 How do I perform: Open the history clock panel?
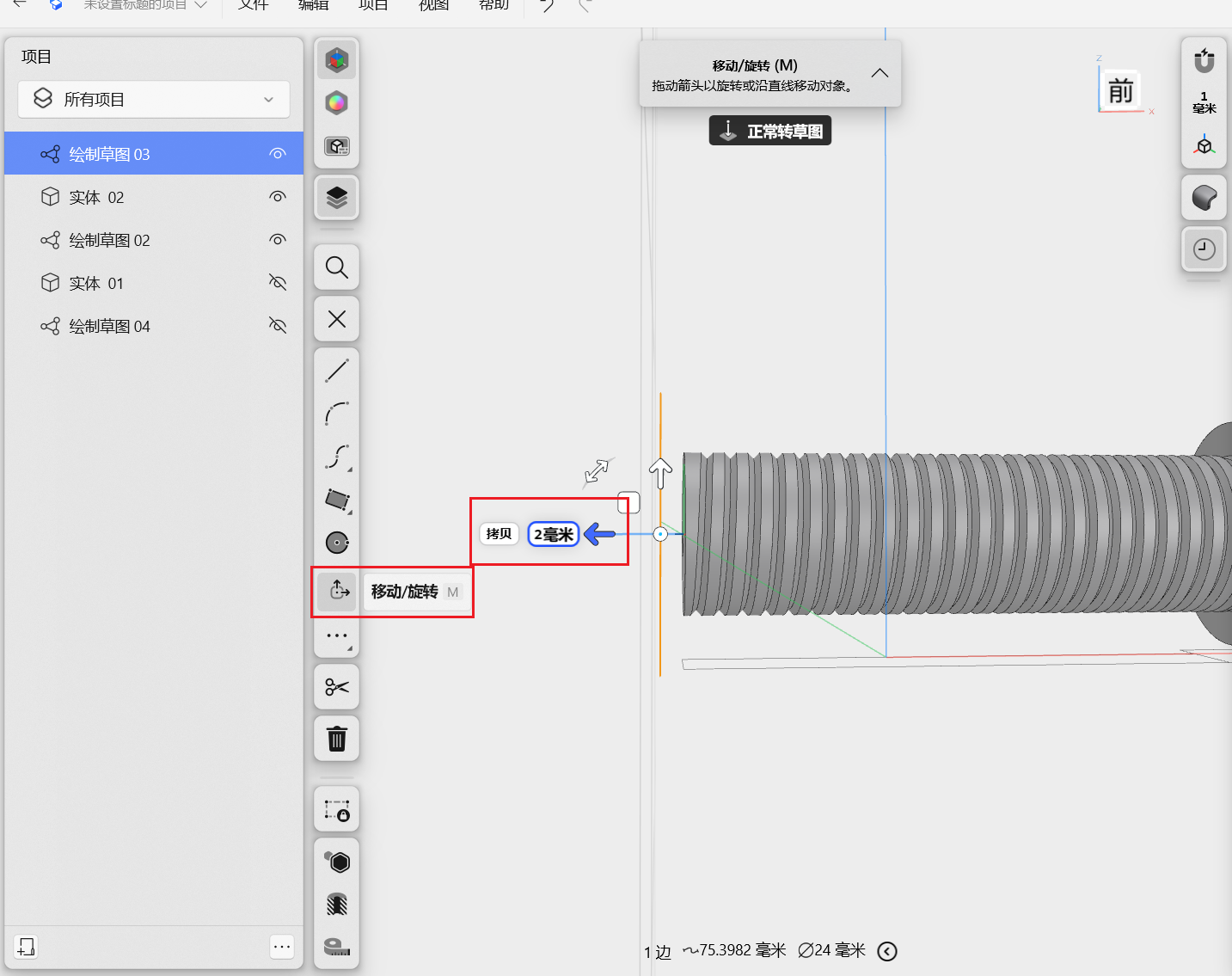1204,249
